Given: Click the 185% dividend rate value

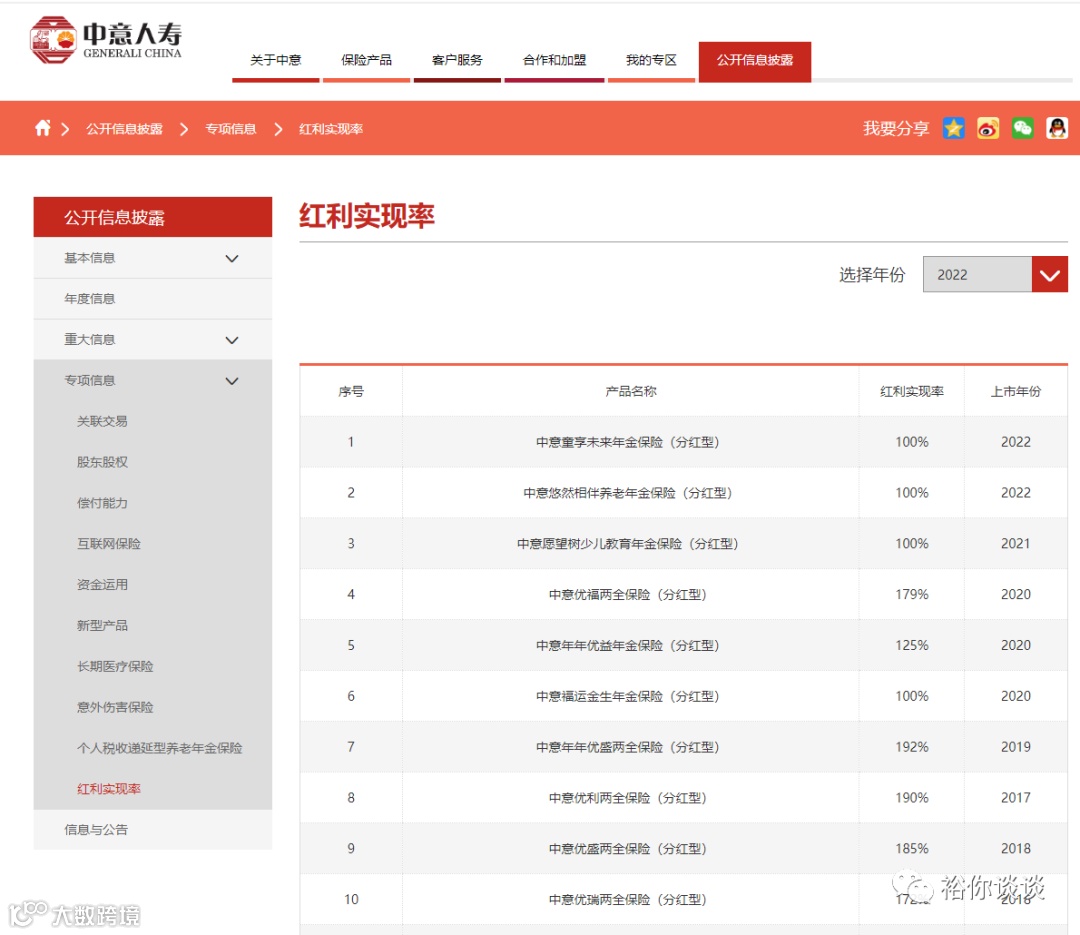Looking at the screenshot, I should tap(911, 849).
